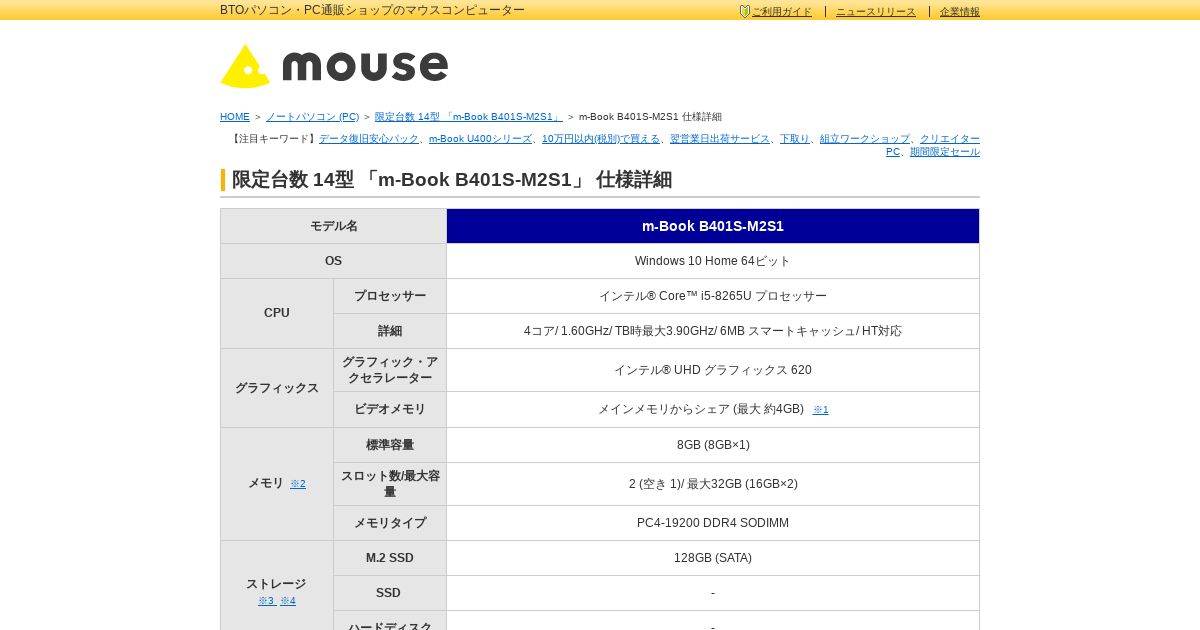Click the SSD label cell
Image resolution: width=1200 pixels, height=630 pixels.
390,593
